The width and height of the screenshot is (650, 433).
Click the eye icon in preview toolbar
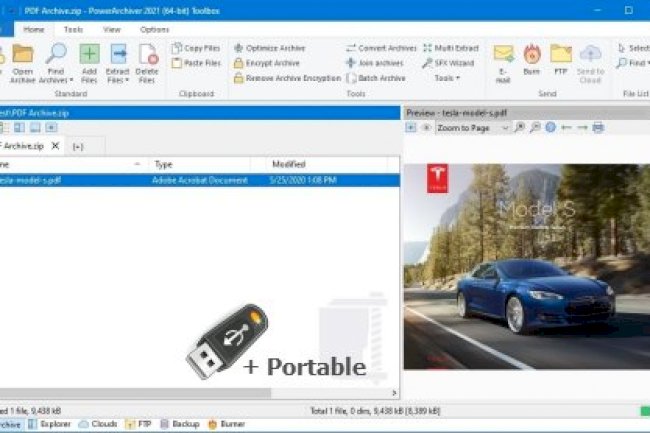[x=426, y=128]
